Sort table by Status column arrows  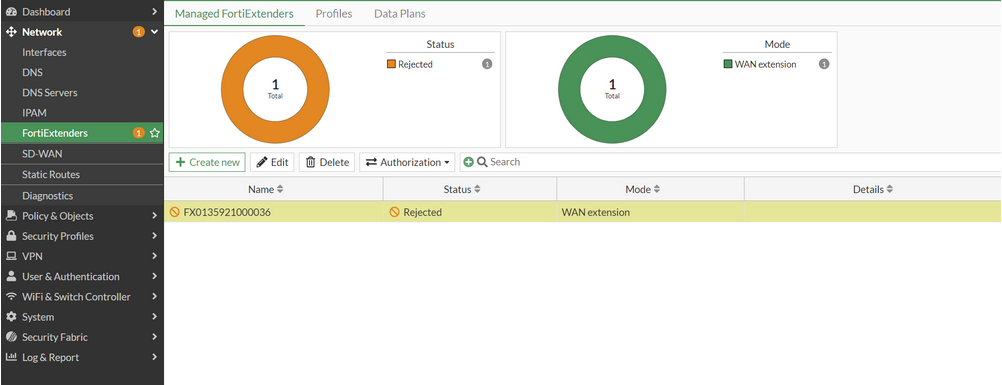477,189
